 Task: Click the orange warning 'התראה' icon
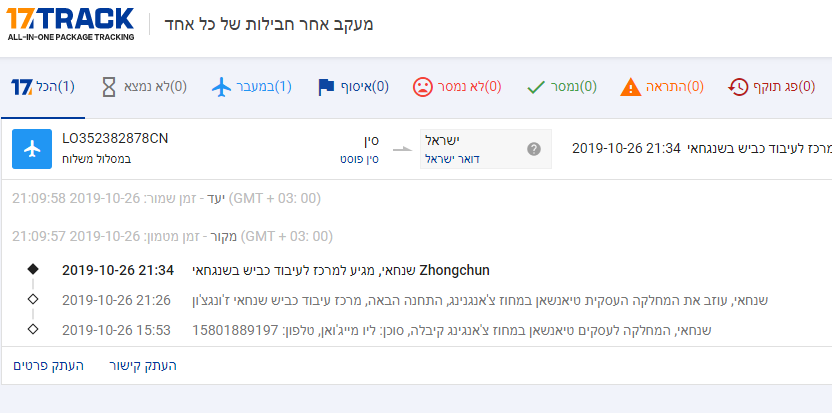631,87
